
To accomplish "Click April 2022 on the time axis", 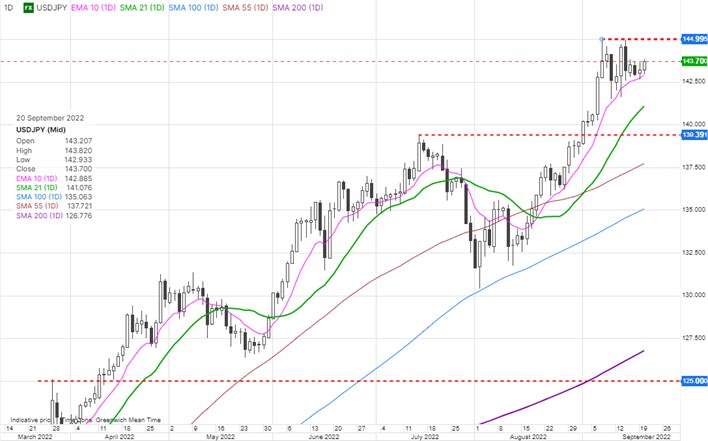I will click(119, 436).
